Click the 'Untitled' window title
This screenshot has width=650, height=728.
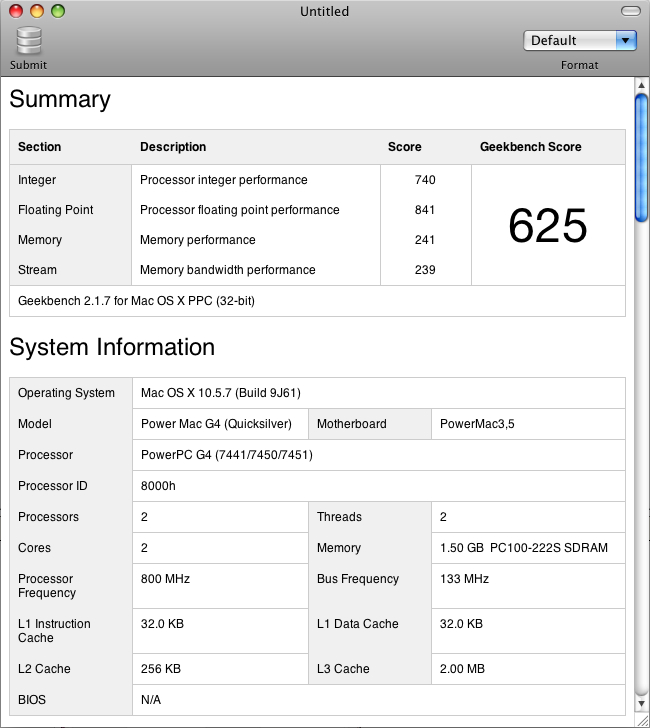click(325, 11)
